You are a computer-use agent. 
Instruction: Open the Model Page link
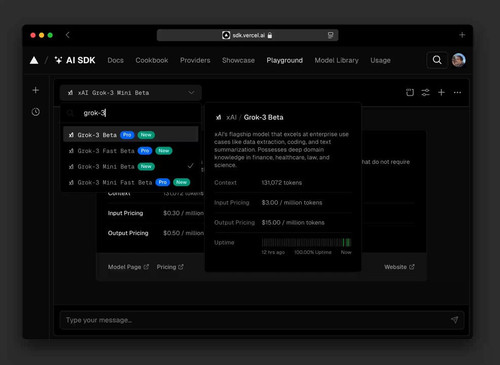pos(128,267)
